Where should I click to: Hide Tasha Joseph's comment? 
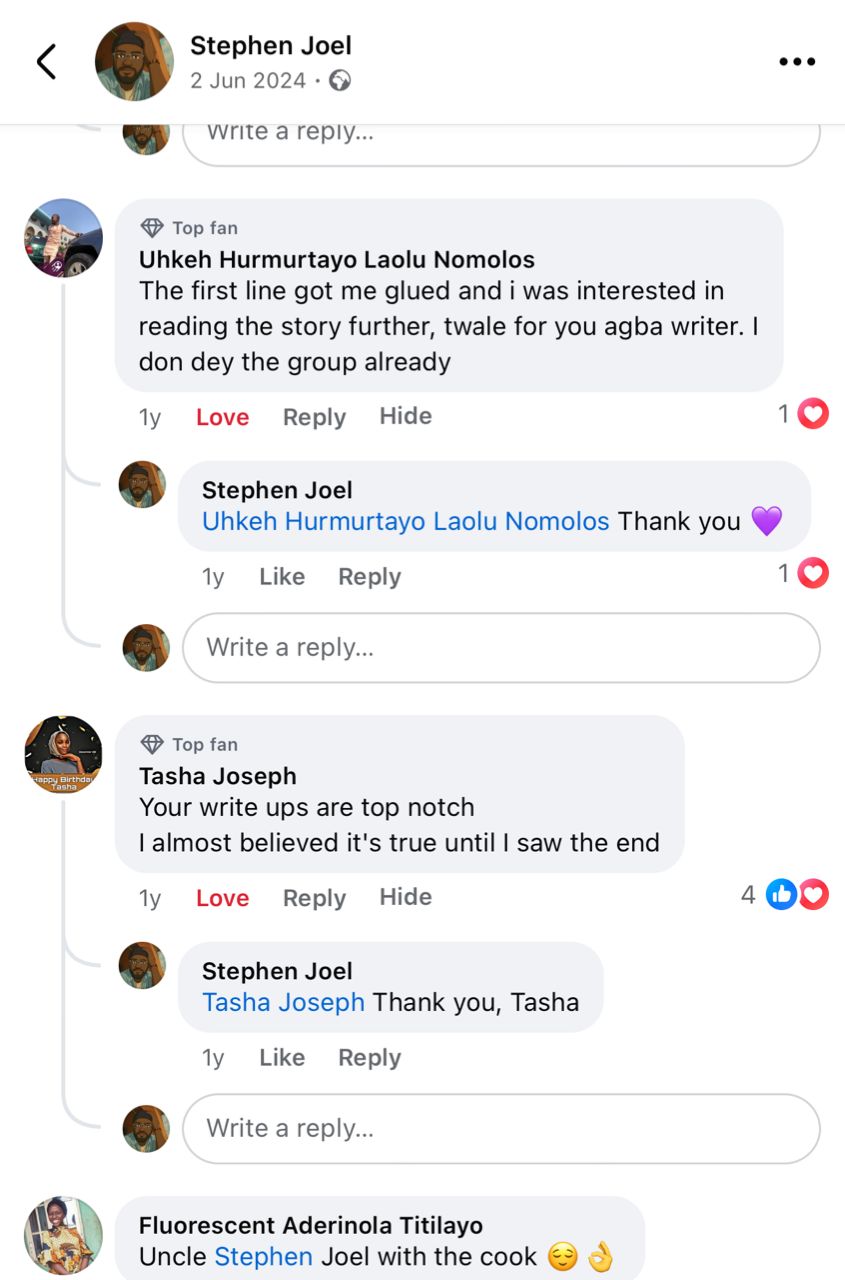(405, 897)
